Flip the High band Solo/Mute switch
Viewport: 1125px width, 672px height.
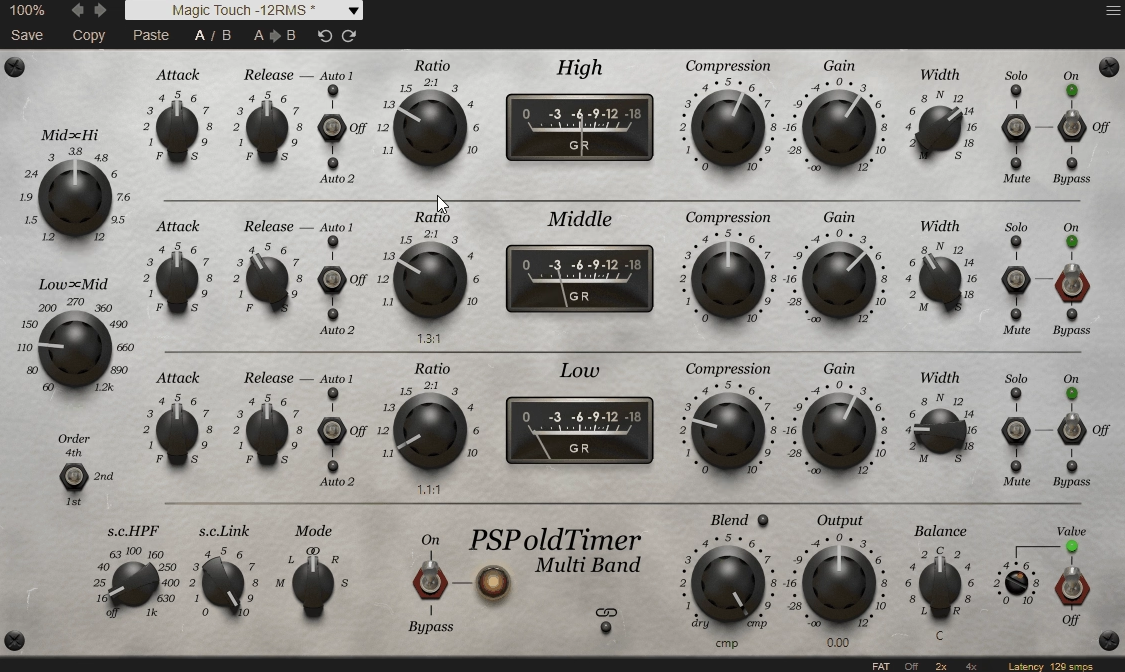click(1016, 128)
